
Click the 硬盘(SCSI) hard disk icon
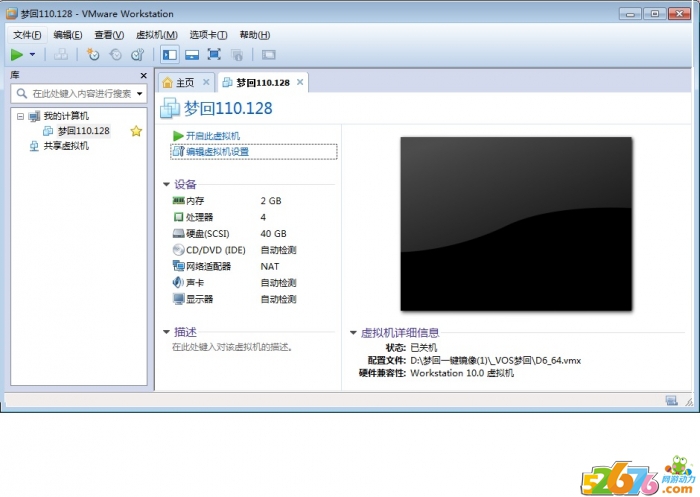(x=178, y=234)
